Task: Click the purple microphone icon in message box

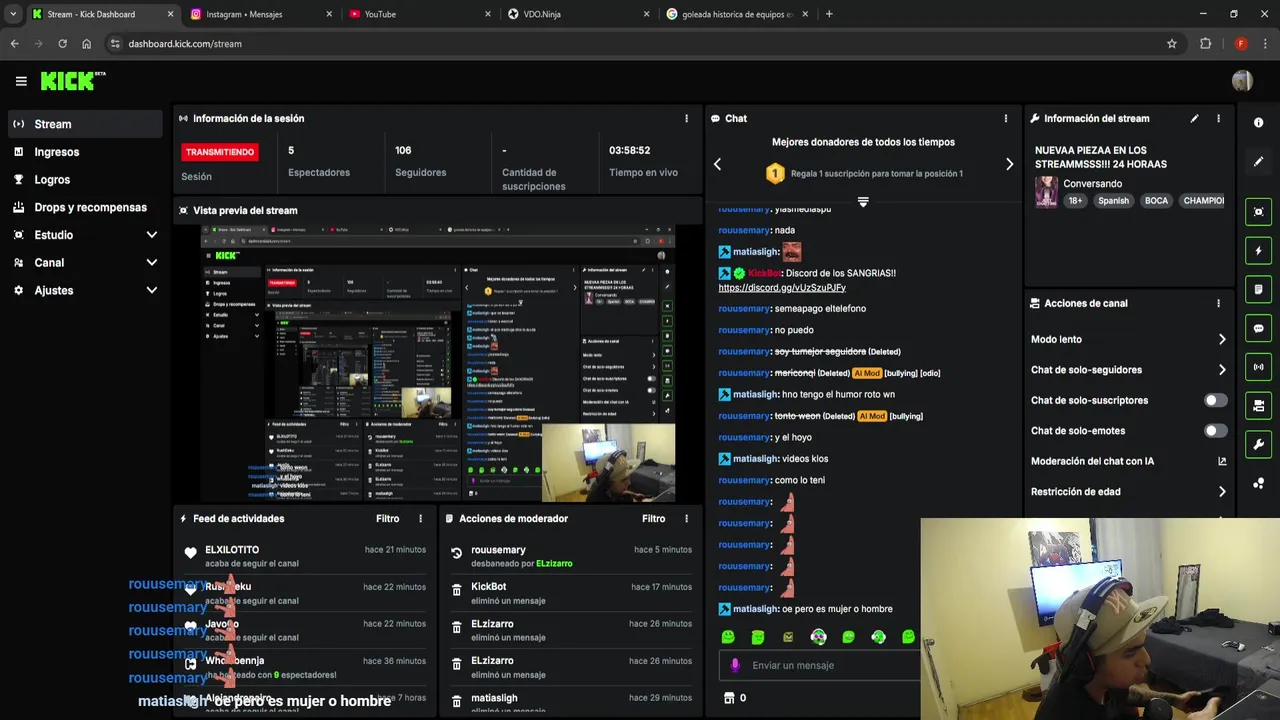Action: click(x=735, y=665)
